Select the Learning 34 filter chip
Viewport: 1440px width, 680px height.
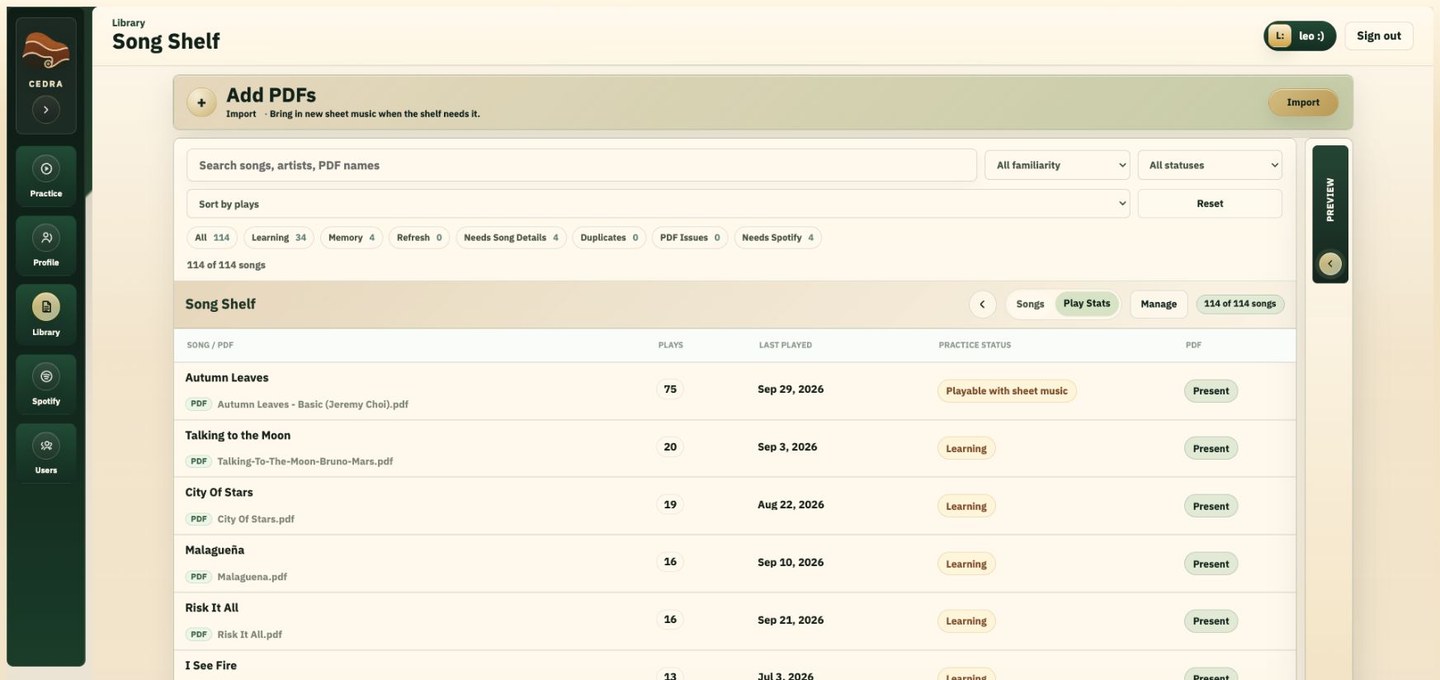[x=278, y=238]
